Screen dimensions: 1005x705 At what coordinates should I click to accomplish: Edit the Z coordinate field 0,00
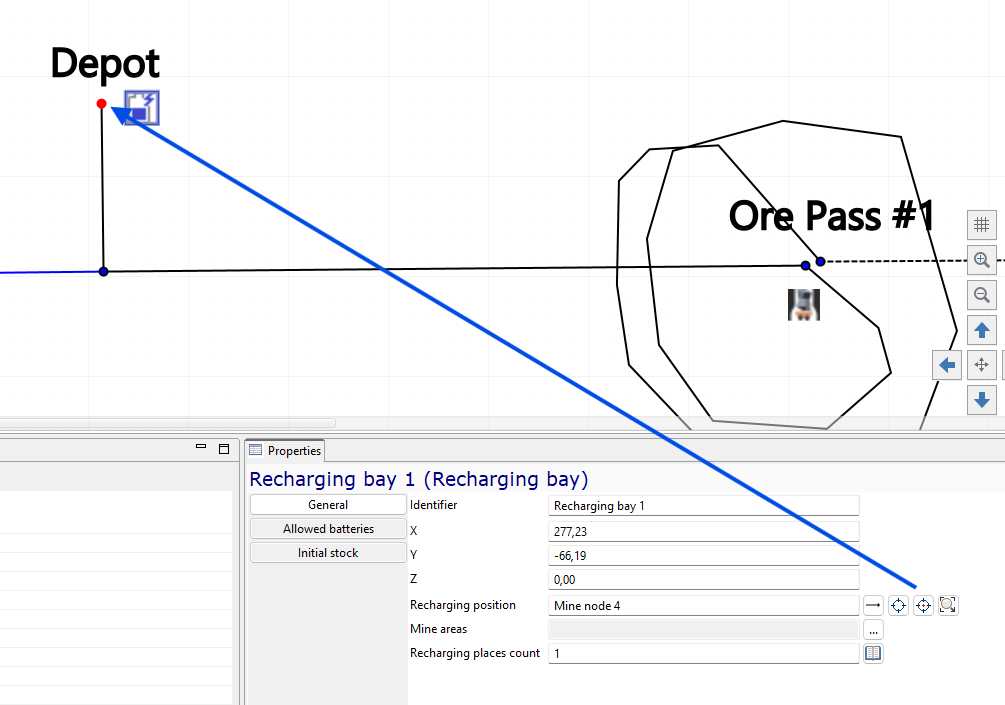(704, 579)
